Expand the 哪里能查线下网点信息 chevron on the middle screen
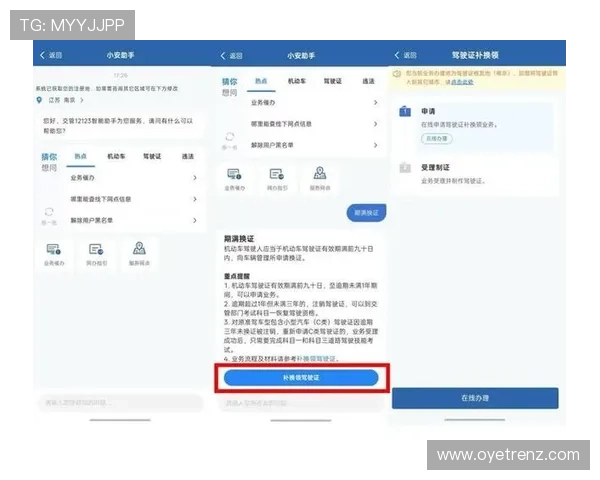 click(375, 124)
